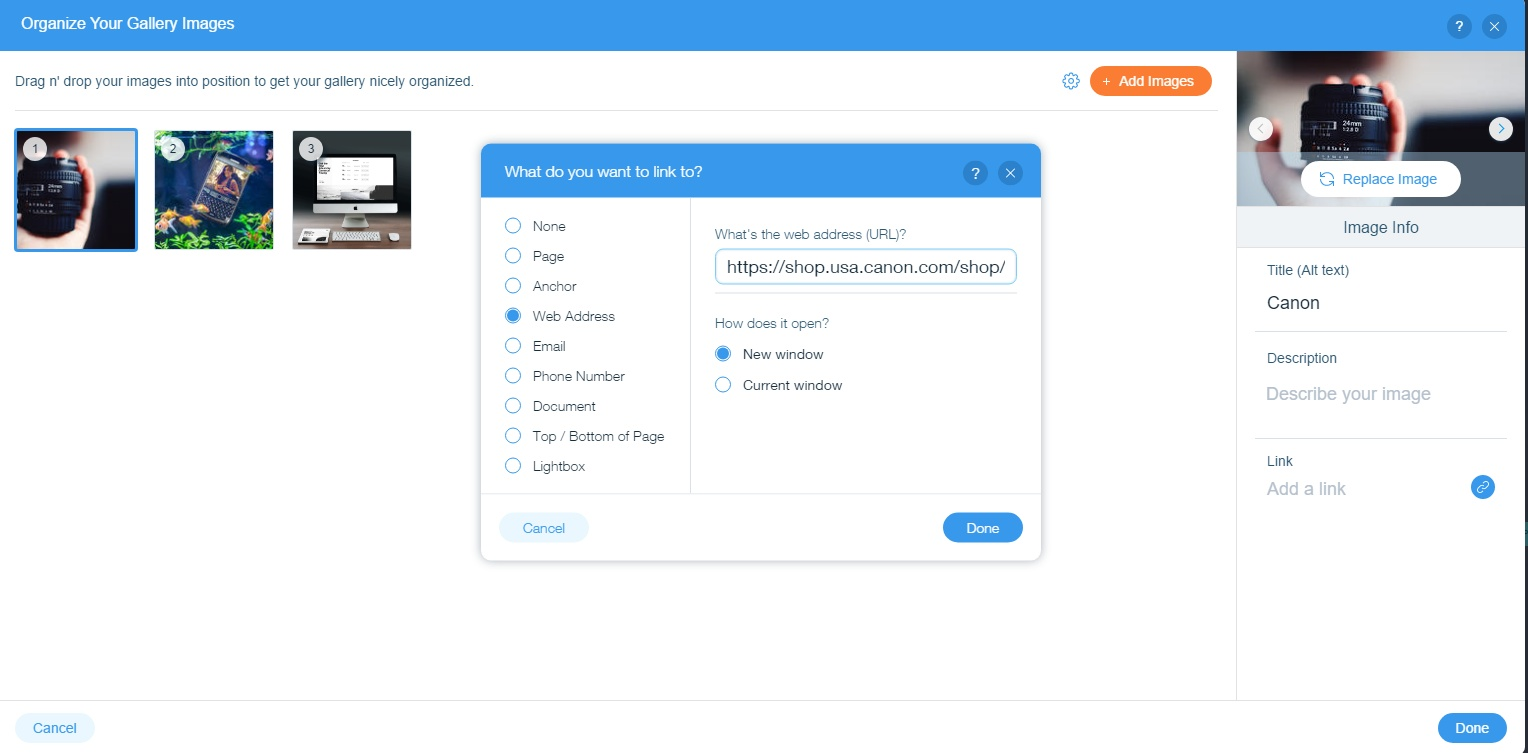Screen dimensions: 1528x753
Task: Click the link icon beside Add a link
Action: pos(1483,487)
